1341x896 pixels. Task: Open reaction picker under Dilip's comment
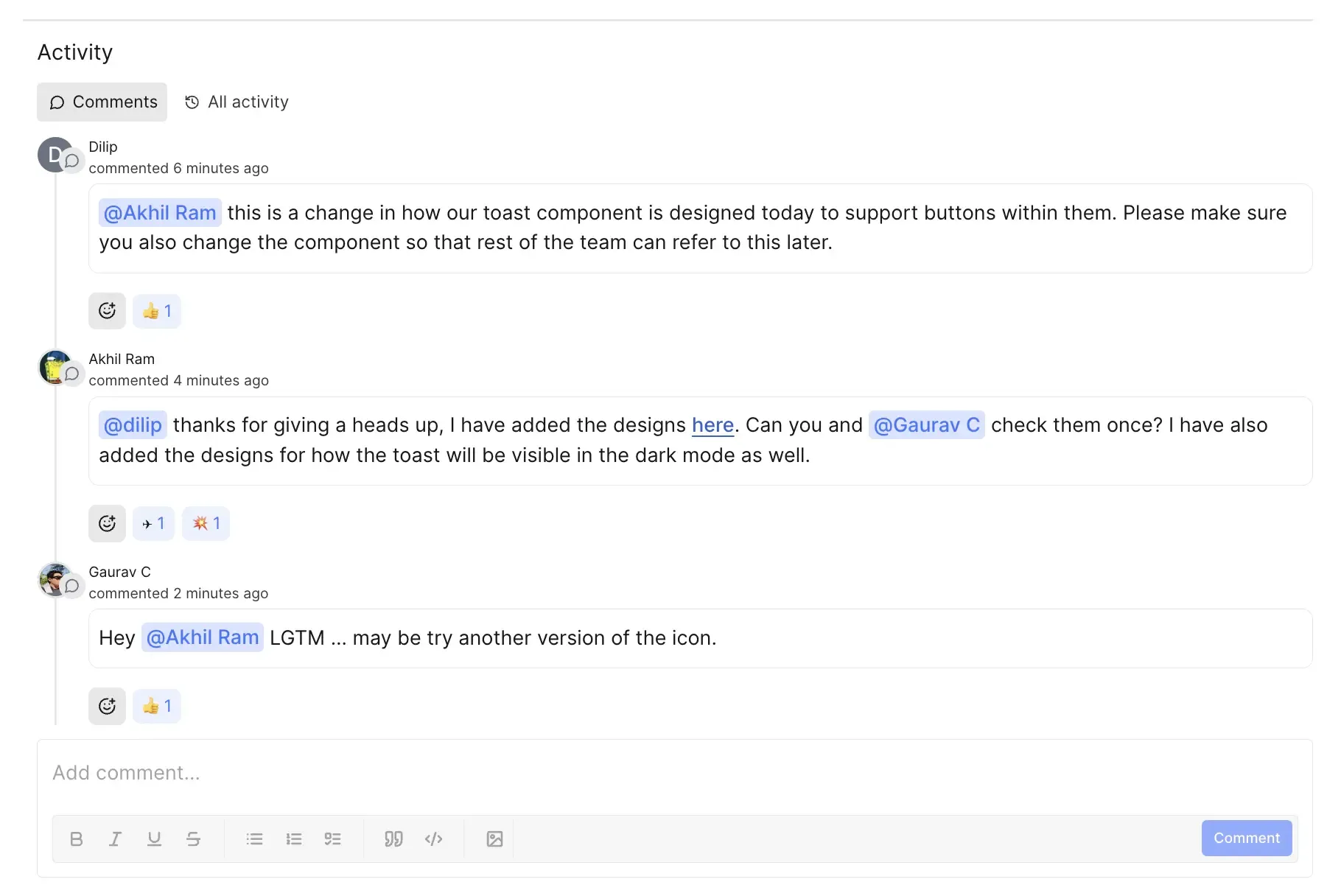[x=107, y=311]
